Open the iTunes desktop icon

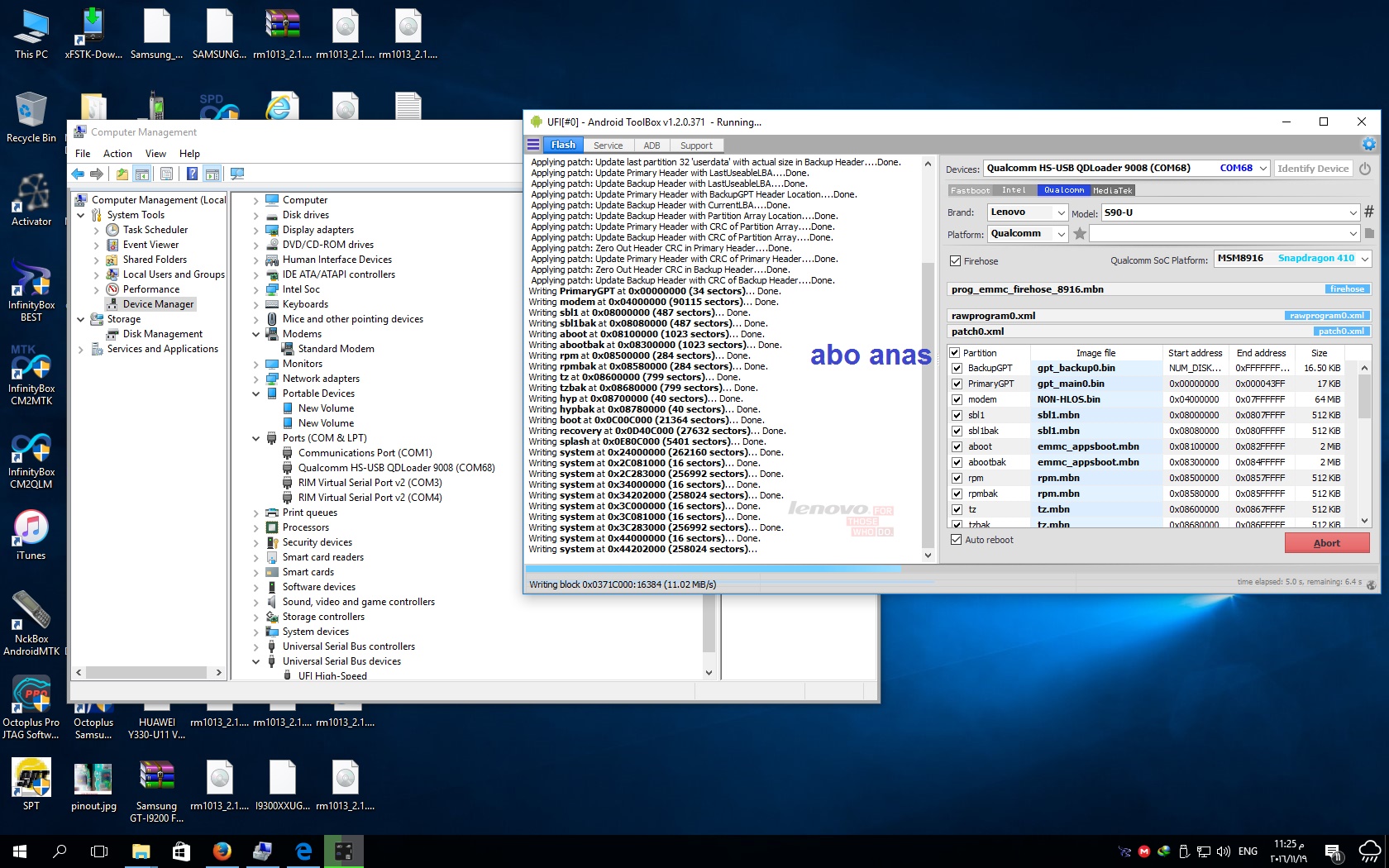(31, 535)
